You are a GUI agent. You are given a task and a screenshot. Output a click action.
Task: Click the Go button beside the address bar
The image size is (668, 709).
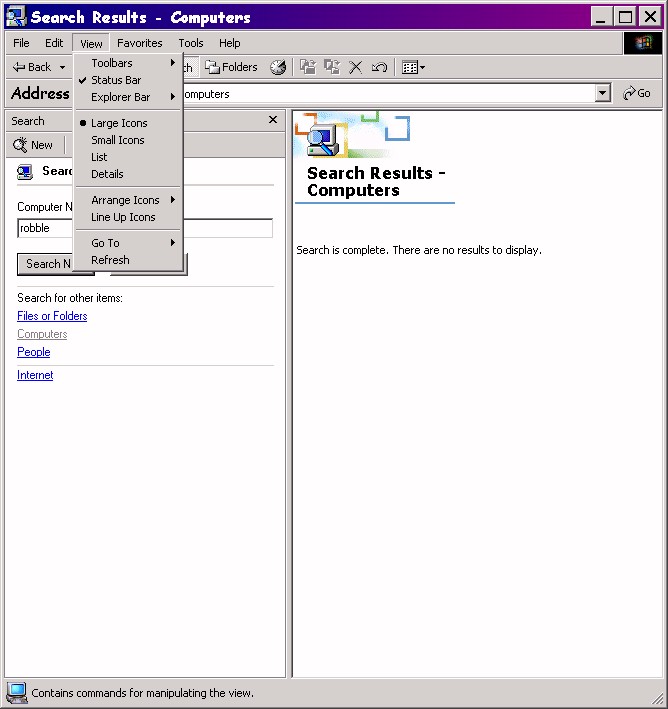[x=637, y=93]
